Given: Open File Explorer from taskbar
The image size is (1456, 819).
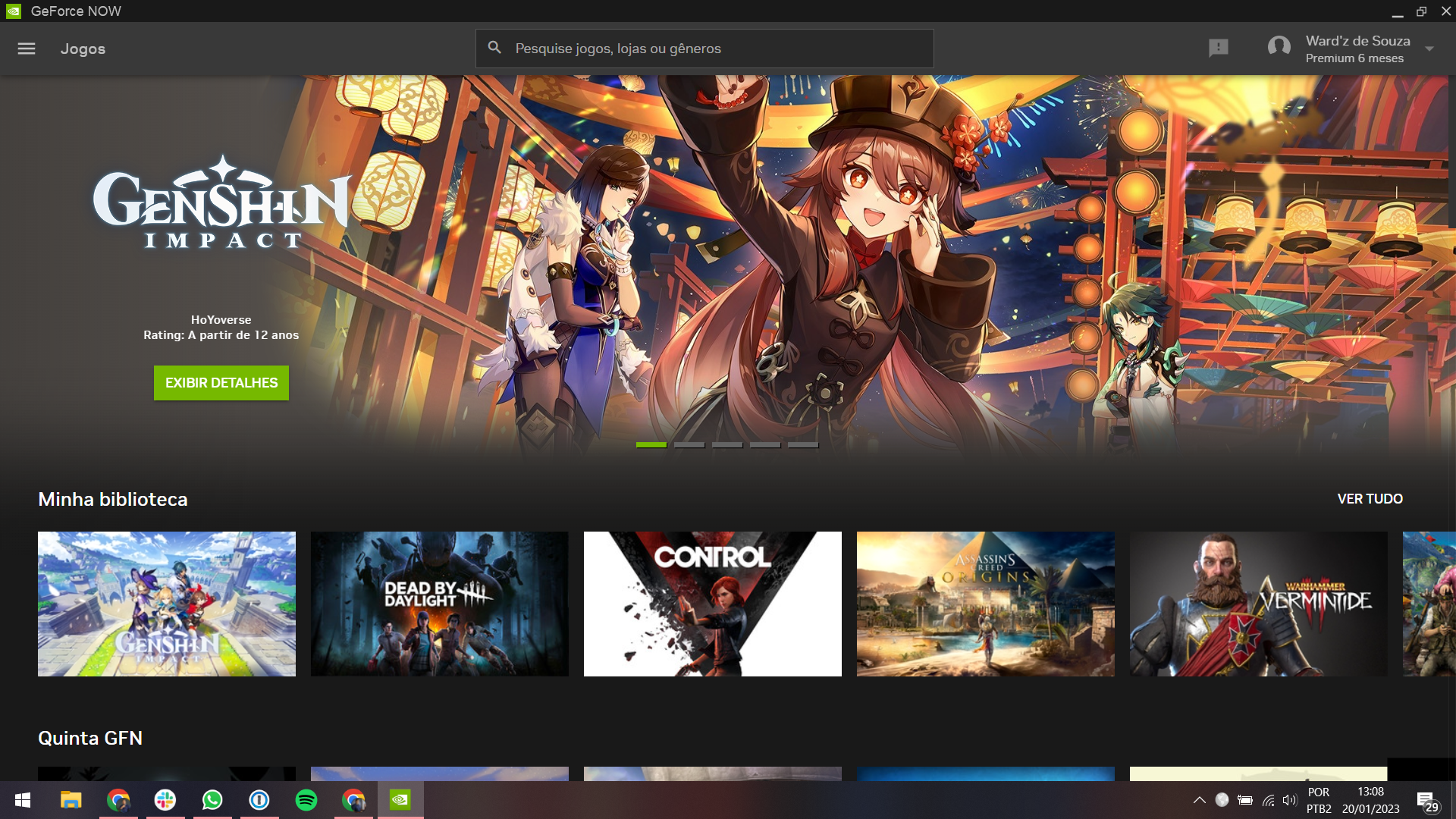Looking at the screenshot, I should [x=71, y=800].
